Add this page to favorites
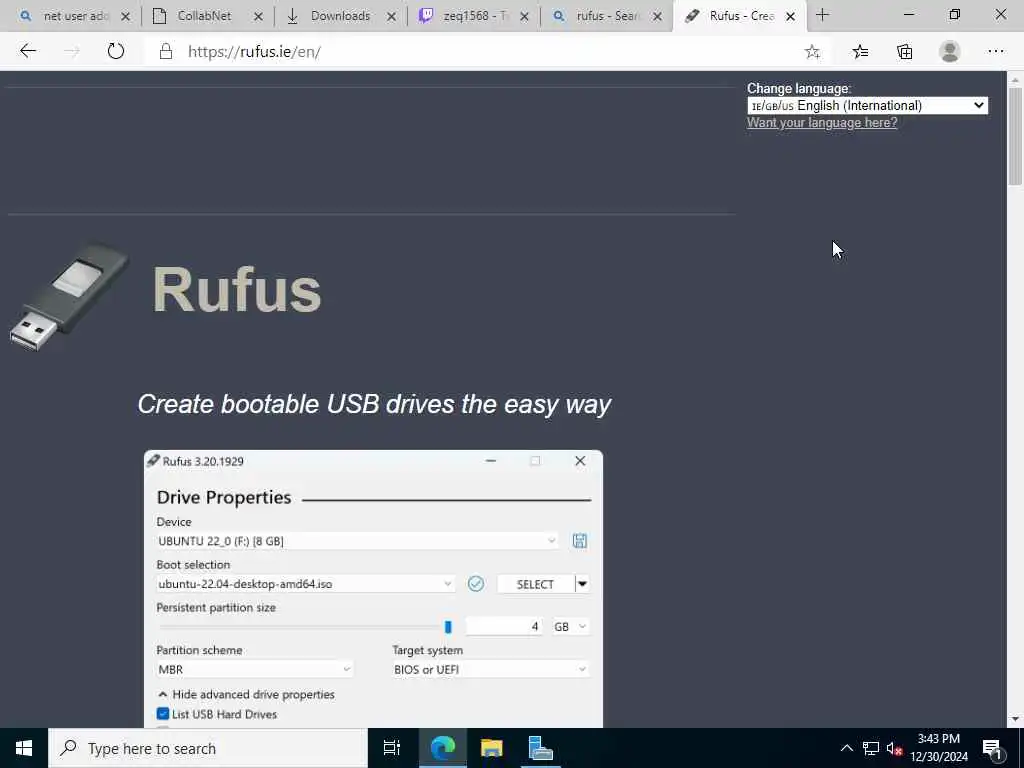Viewport: 1024px width, 768px height. tap(812, 52)
